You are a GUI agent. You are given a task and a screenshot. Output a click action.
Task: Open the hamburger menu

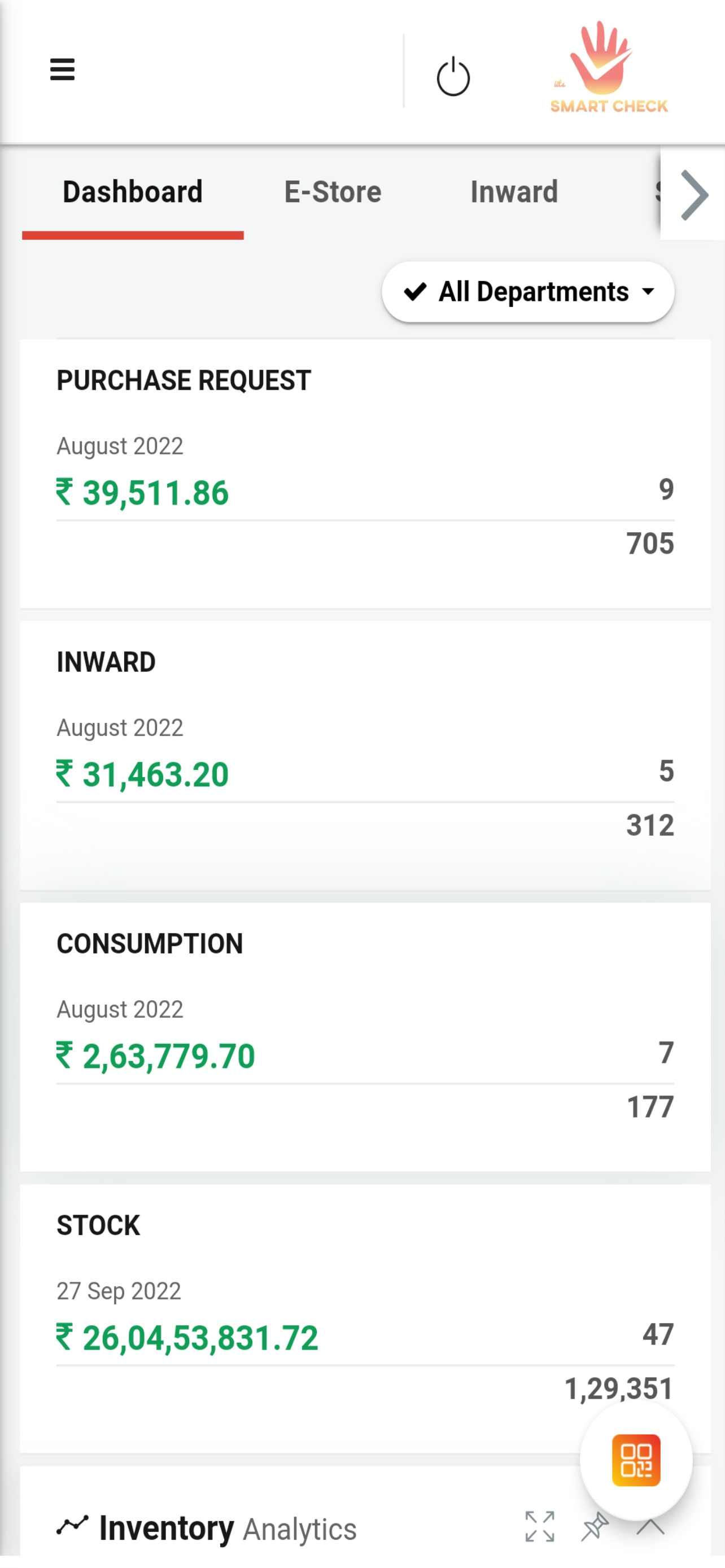pos(62,69)
